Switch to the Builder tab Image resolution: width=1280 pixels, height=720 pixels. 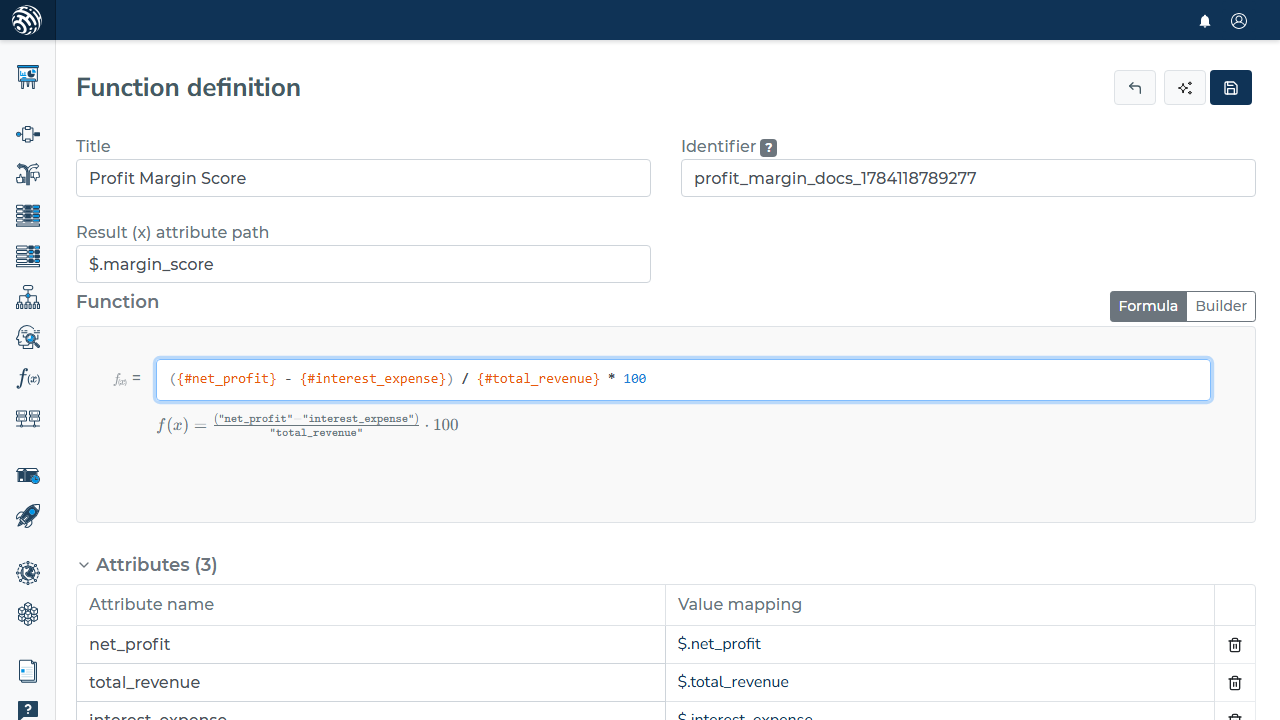click(1221, 306)
